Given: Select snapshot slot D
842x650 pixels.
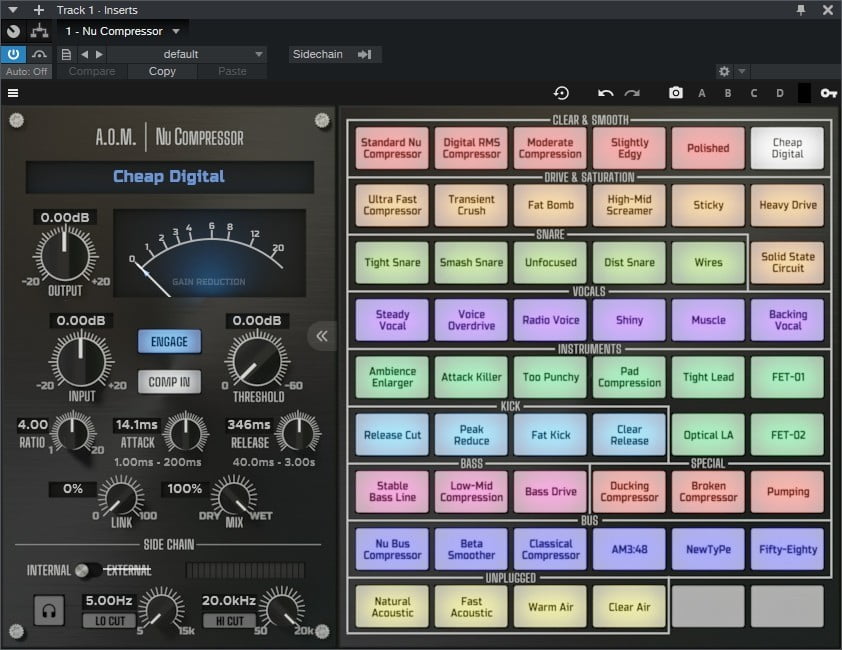Looking at the screenshot, I should [x=780, y=93].
